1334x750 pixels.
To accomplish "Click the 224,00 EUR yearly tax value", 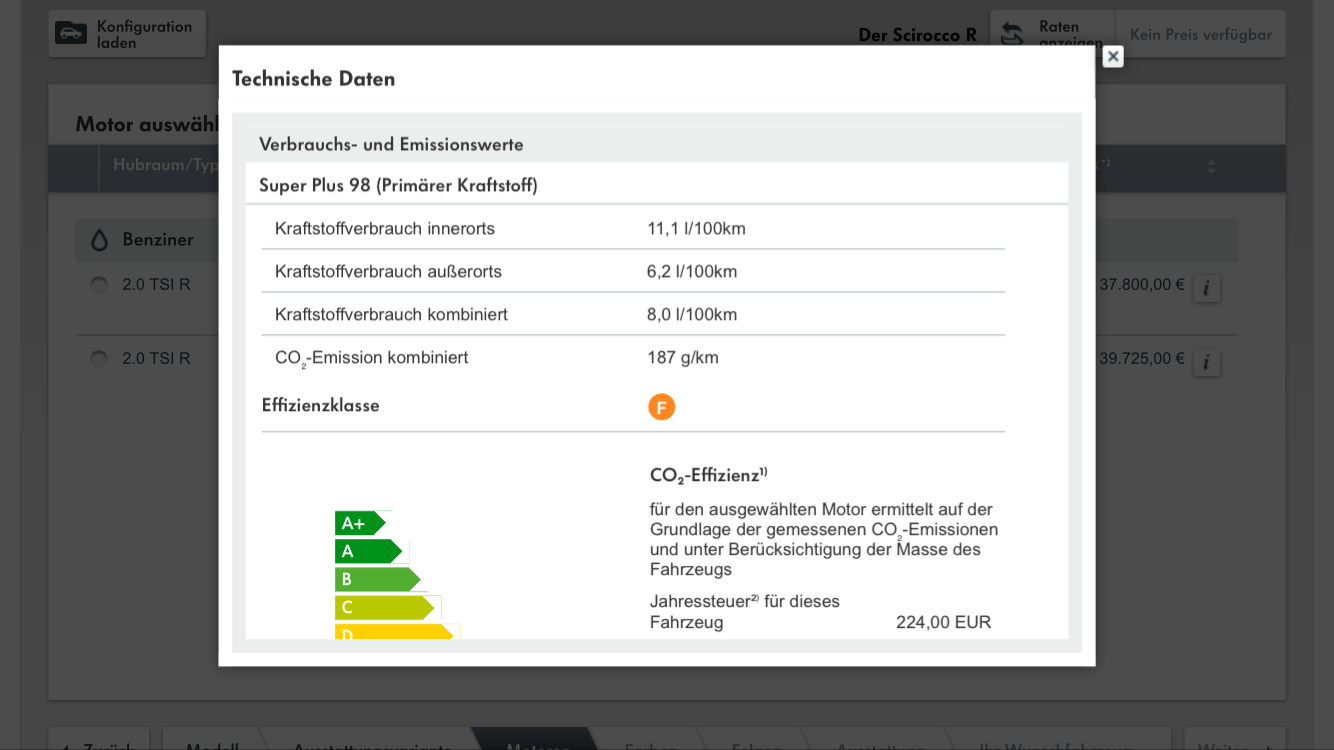I will pyautogui.click(x=943, y=622).
